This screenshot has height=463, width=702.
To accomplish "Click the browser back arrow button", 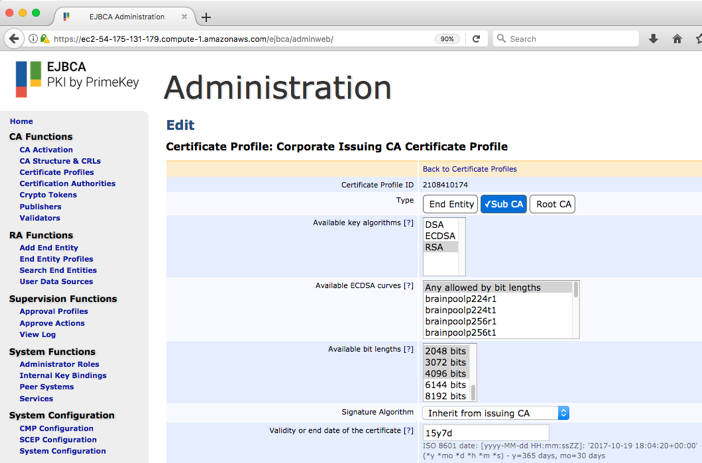I will click(14, 39).
